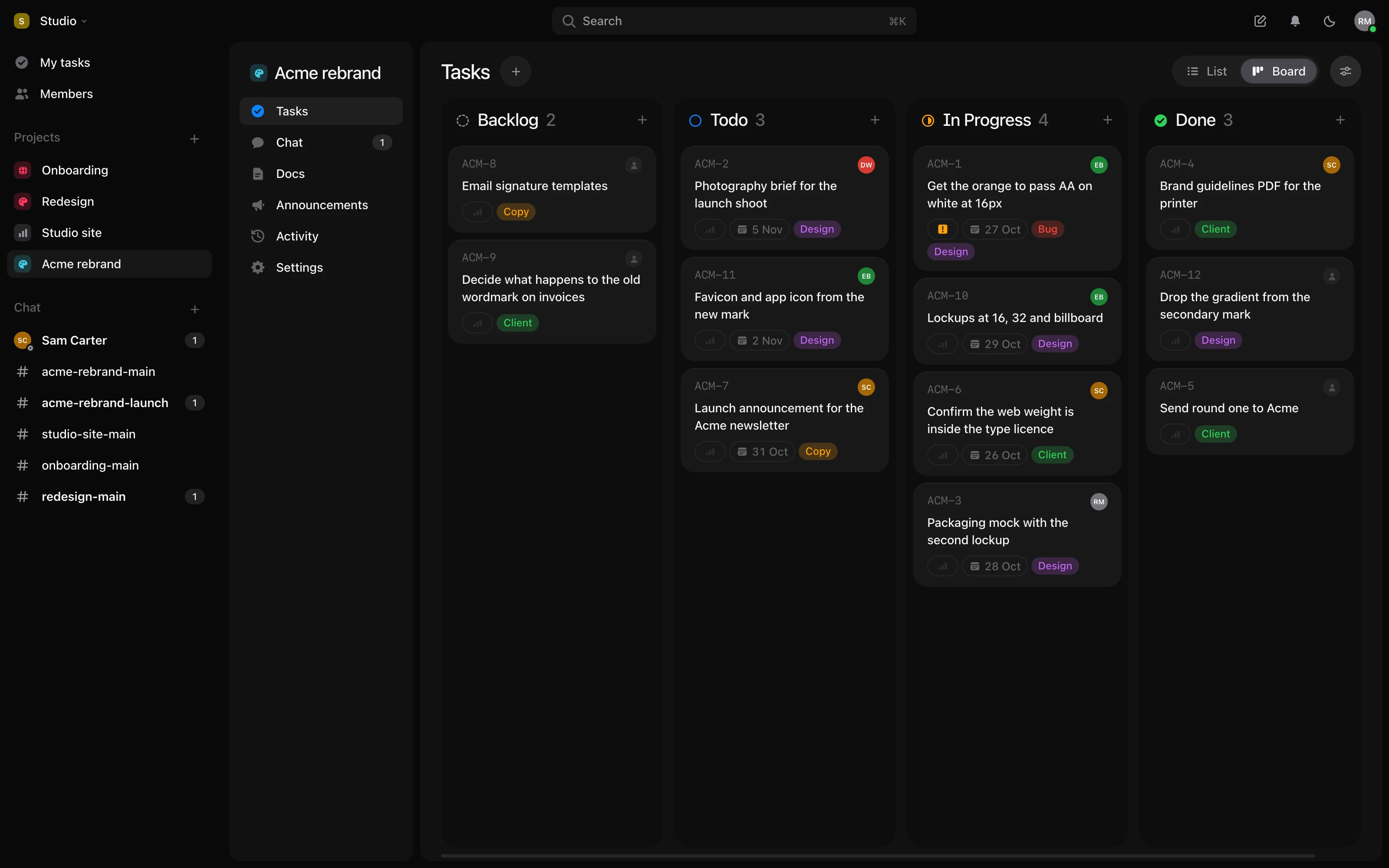Open the Redesign project
The image size is (1389, 868).
click(x=109, y=201)
